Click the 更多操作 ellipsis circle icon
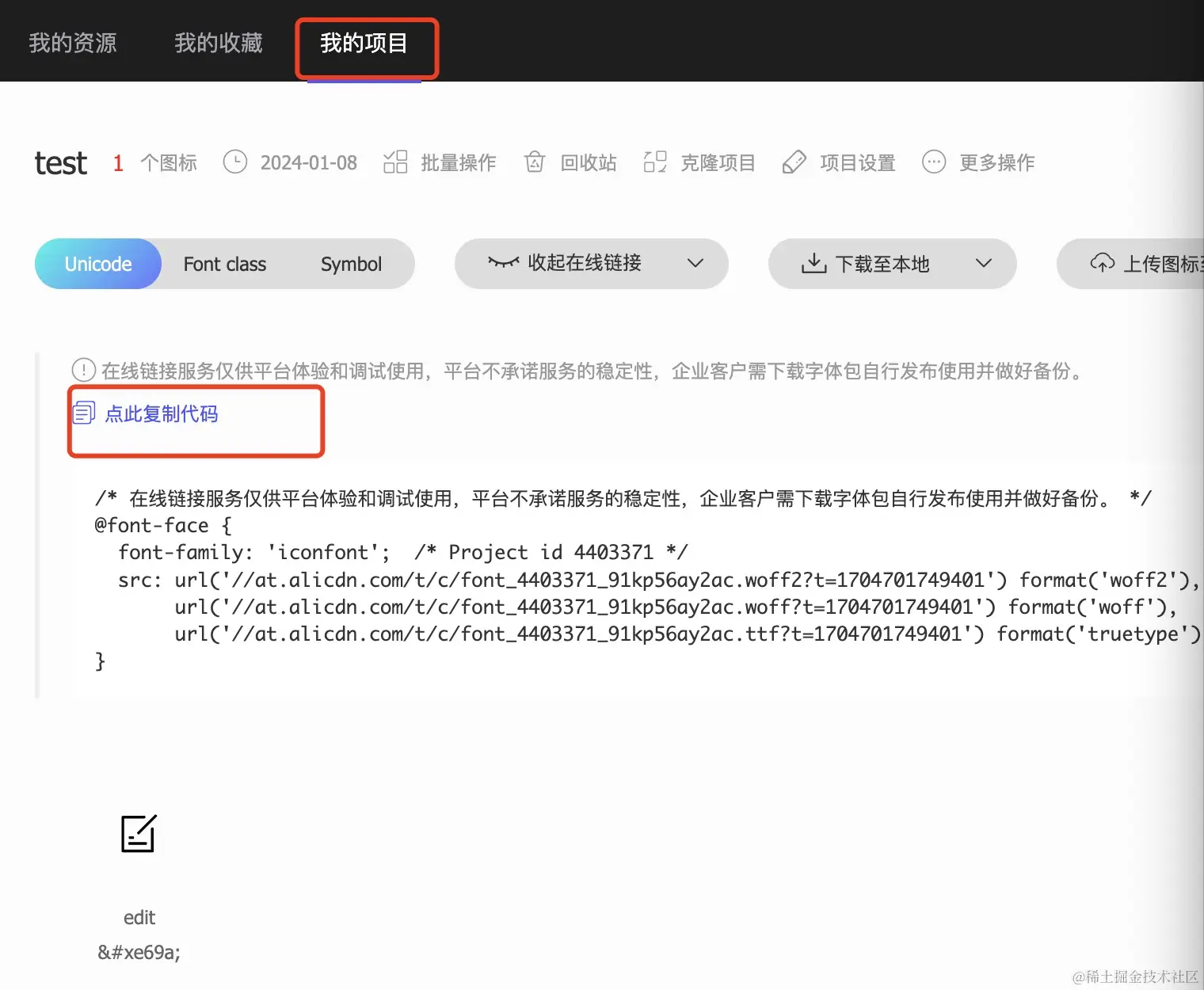Image resolution: width=1204 pixels, height=990 pixels. (x=934, y=162)
